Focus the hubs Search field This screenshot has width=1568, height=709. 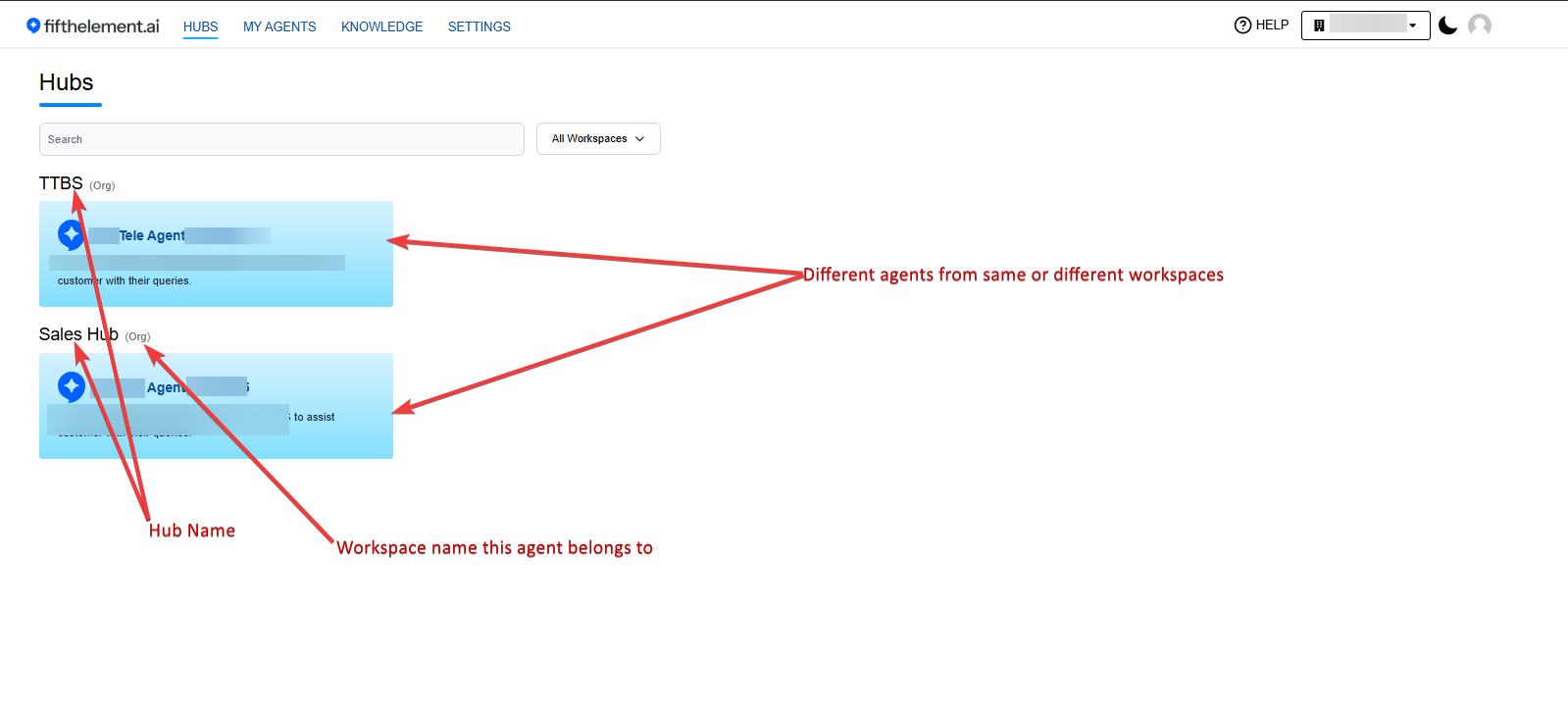tap(281, 139)
